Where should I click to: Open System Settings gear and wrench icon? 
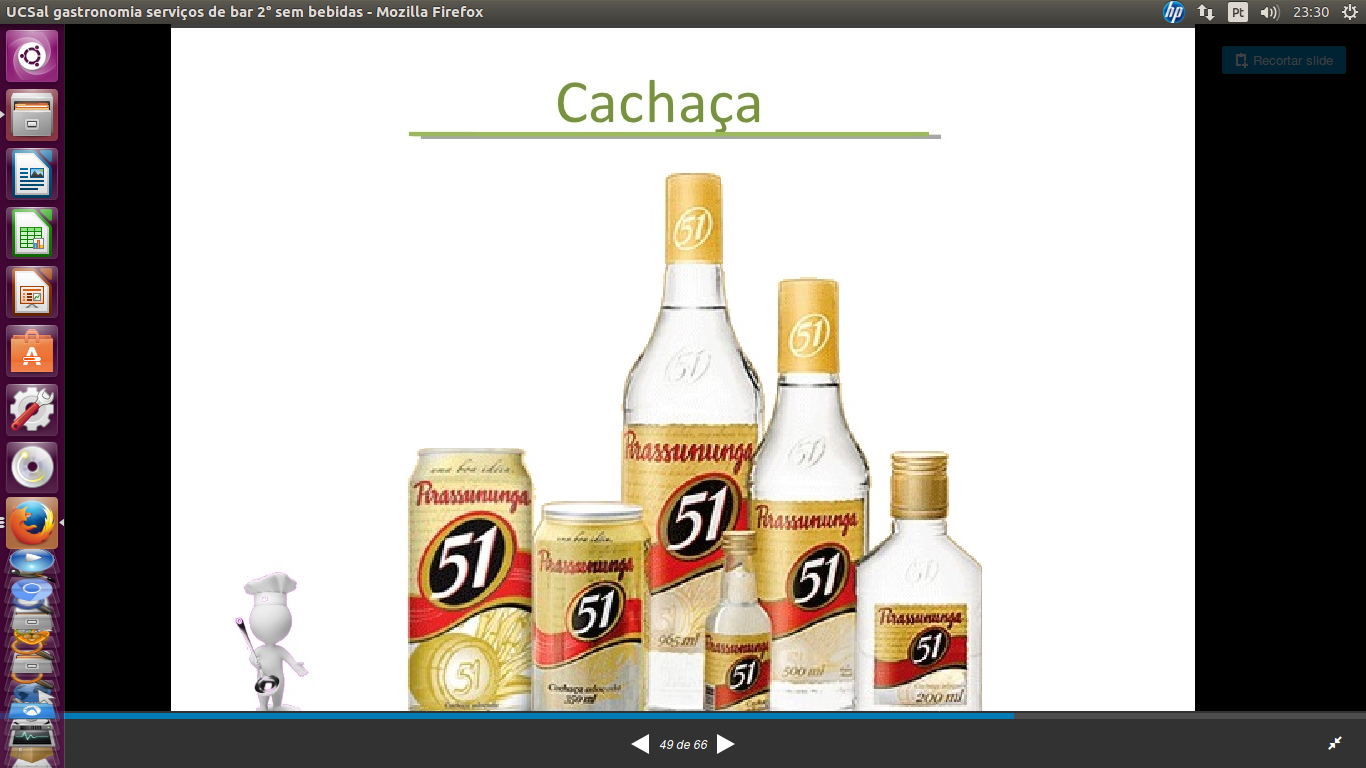pos(32,410)
